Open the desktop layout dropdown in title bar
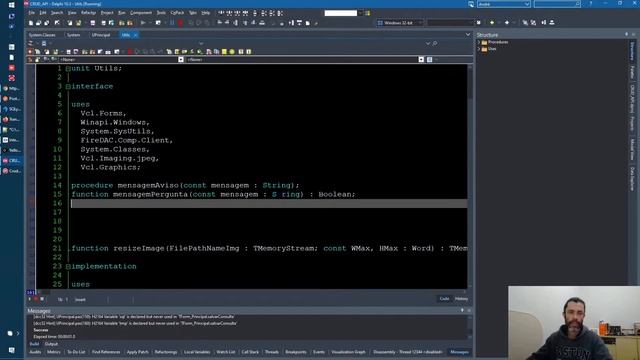The width and height of the screenshot is (640, 360). pos(504,4)
